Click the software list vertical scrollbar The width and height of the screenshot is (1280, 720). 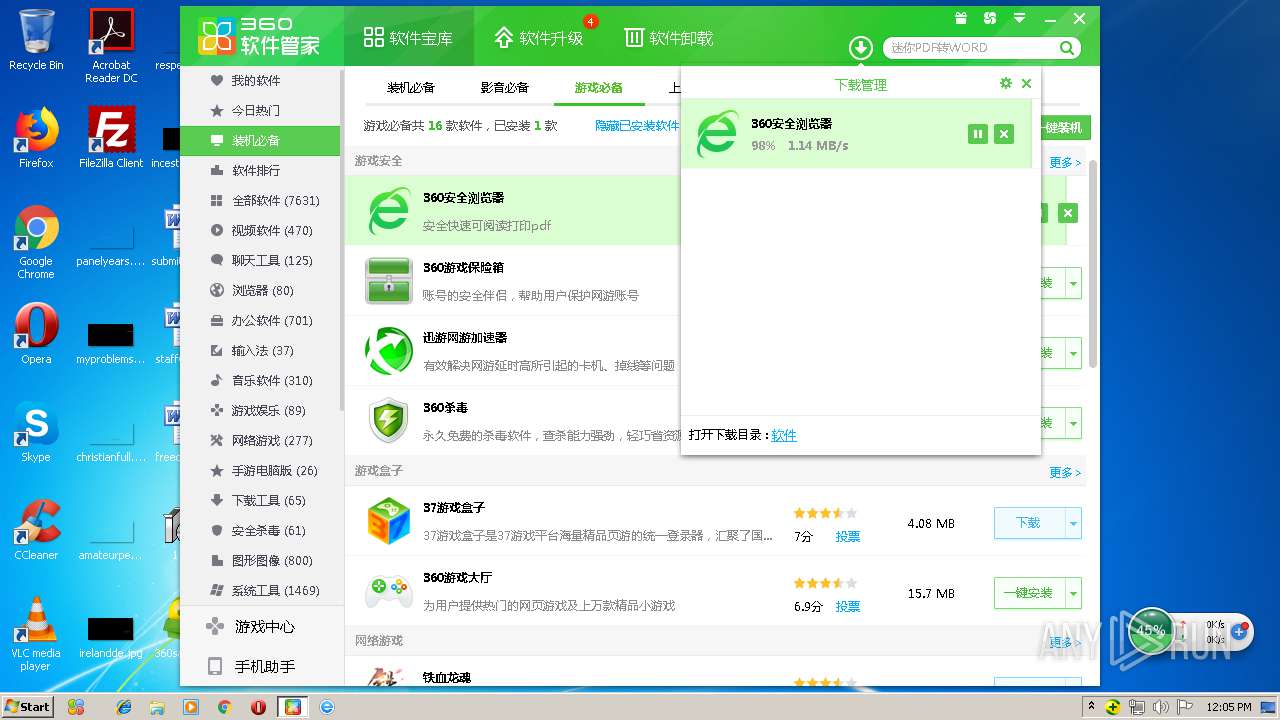(1093, 263)
